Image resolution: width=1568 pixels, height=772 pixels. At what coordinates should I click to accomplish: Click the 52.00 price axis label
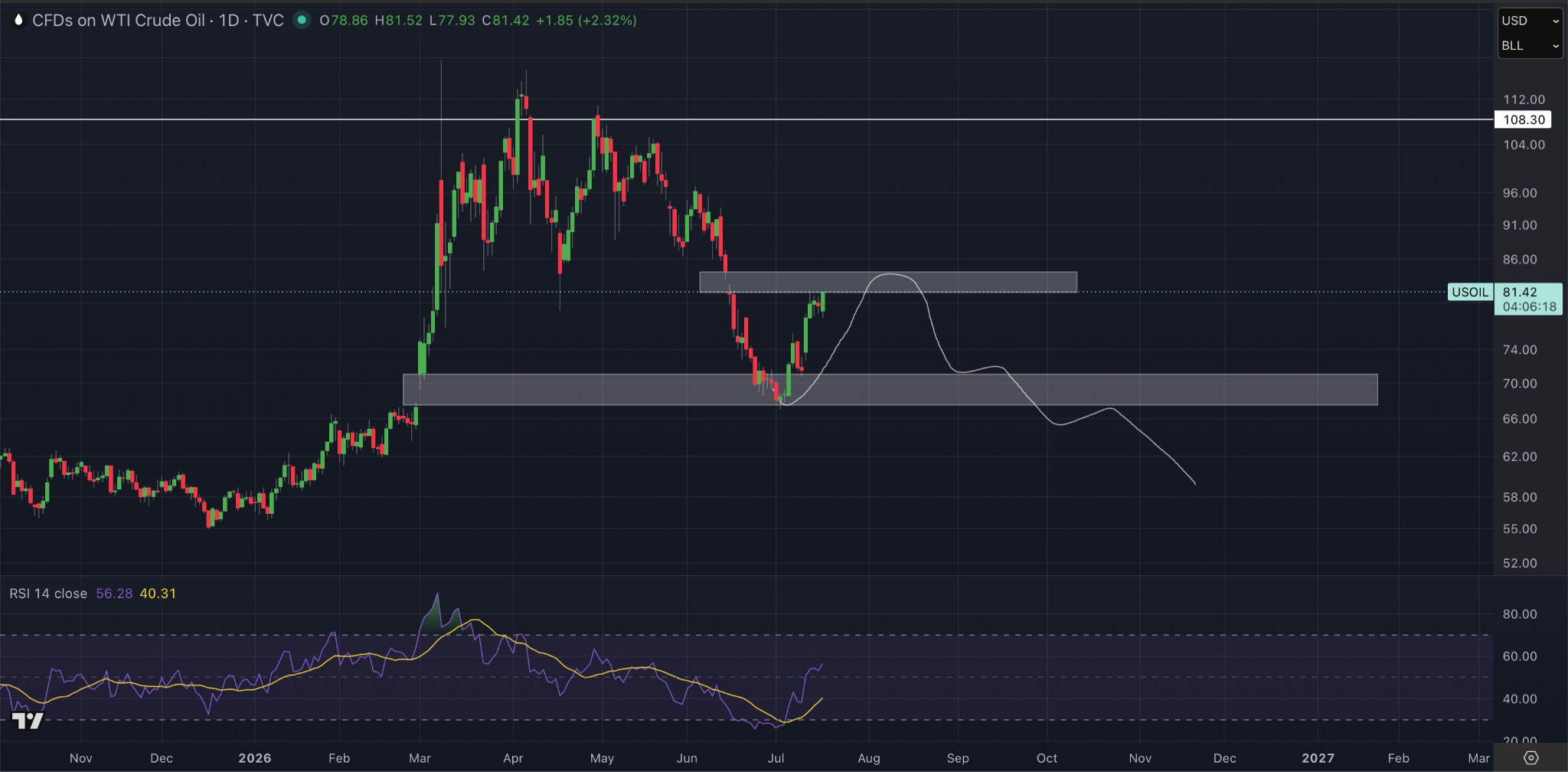point(1520,563)
